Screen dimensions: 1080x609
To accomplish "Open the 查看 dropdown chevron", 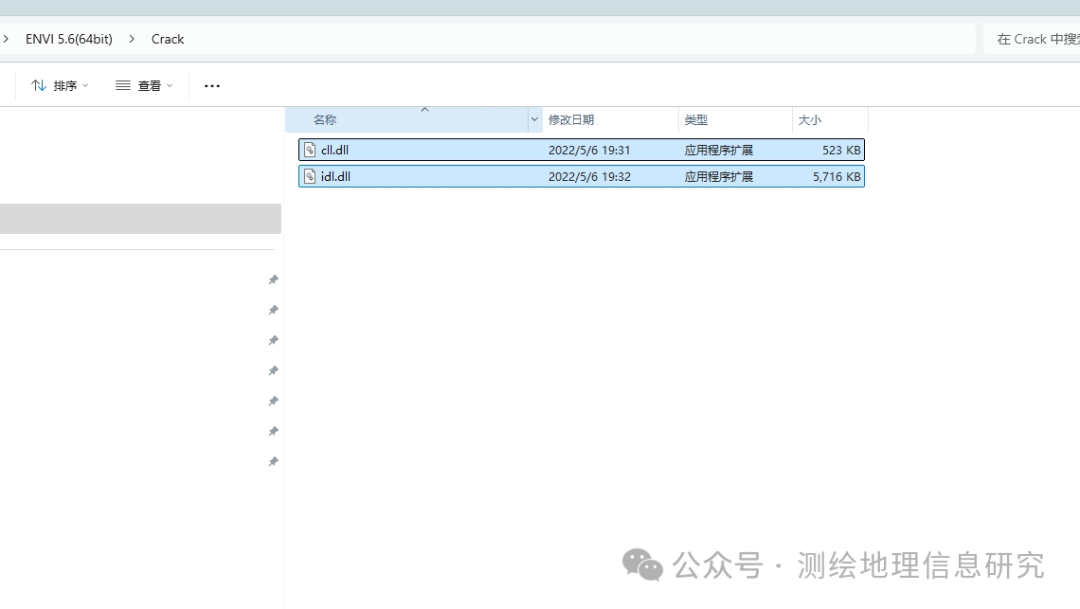I will coord(170,85).
